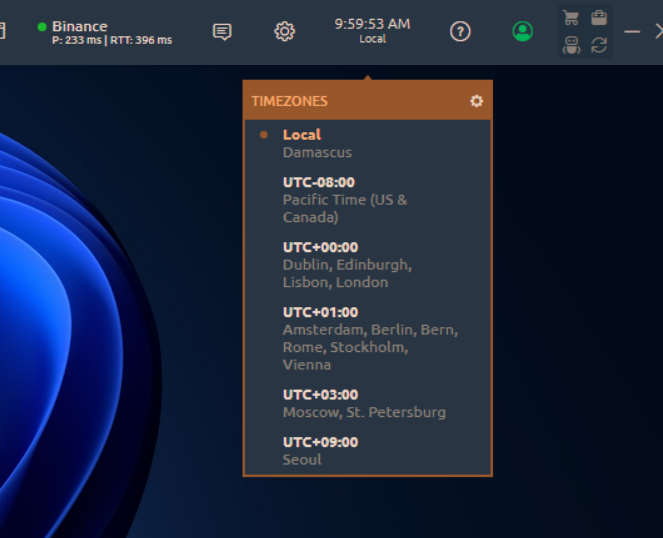
Task: Pick the UTC+09:00 Seoul timezone
Action: point(320,450)
